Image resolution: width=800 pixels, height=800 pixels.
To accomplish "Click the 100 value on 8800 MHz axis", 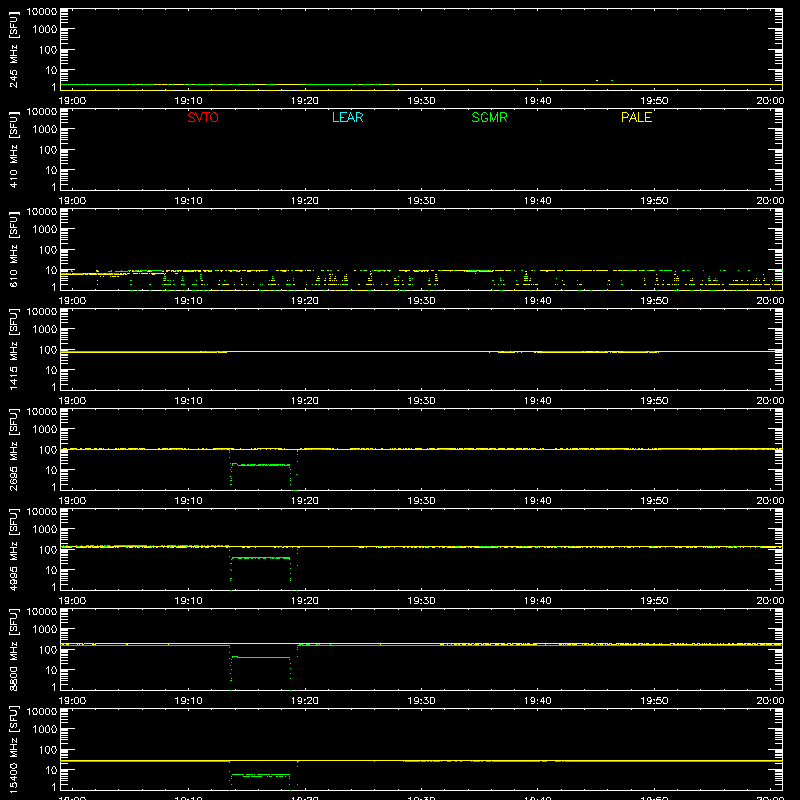I will [x=48, y=650].
